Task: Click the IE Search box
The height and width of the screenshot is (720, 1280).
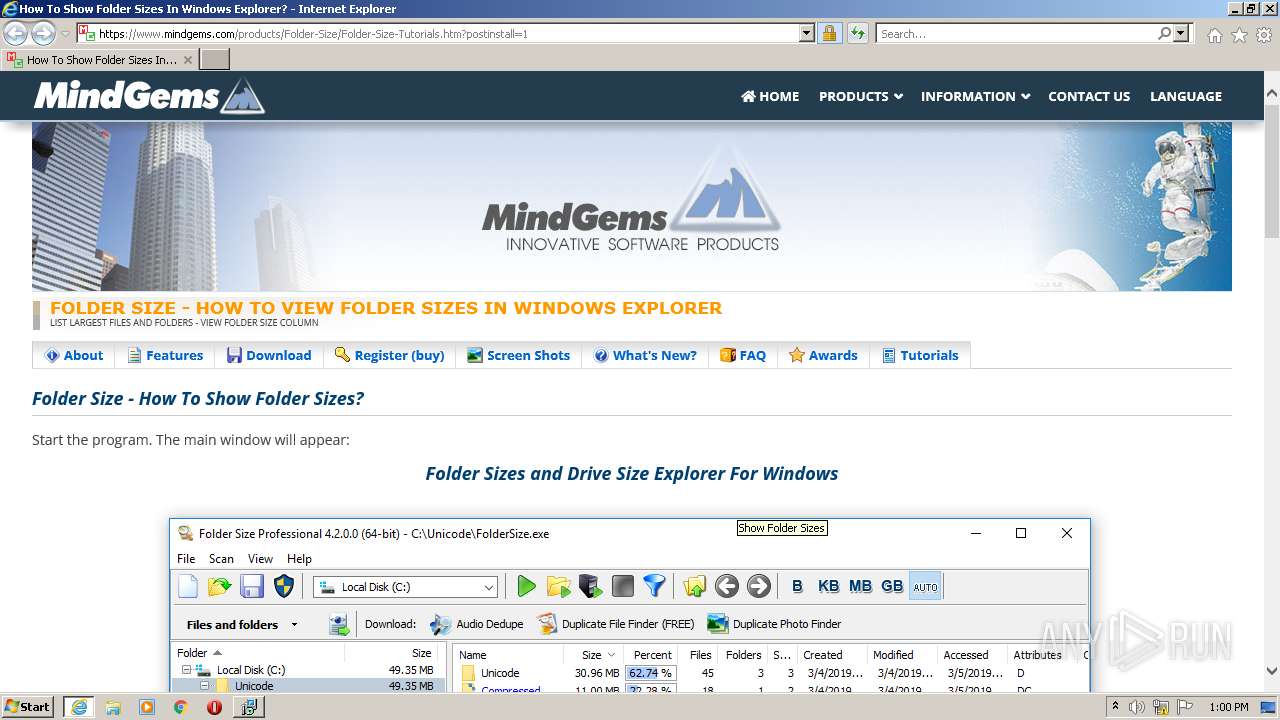Action: pos(1016,33)
